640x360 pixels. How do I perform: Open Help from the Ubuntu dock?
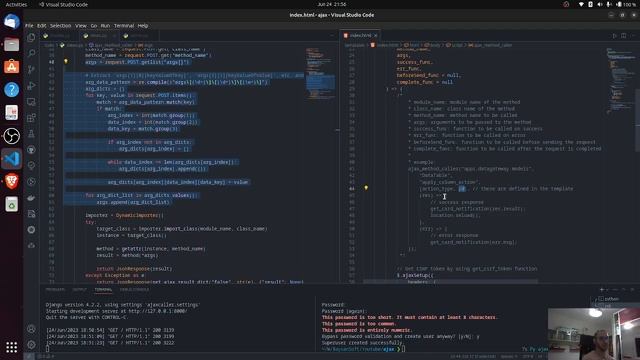point(11,89)
